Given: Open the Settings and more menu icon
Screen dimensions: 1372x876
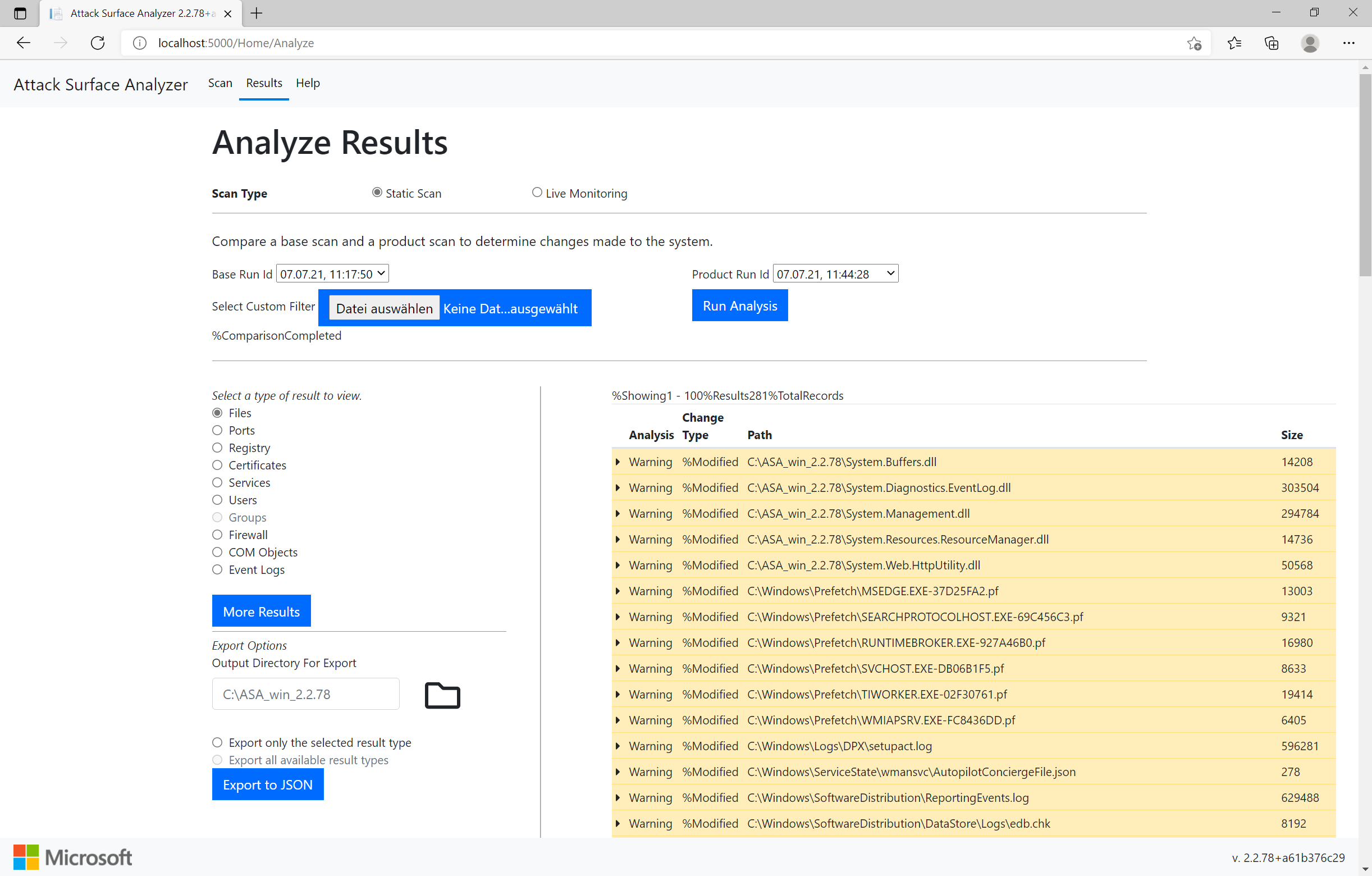Looking at the screenshot, I should (1349, 43).
